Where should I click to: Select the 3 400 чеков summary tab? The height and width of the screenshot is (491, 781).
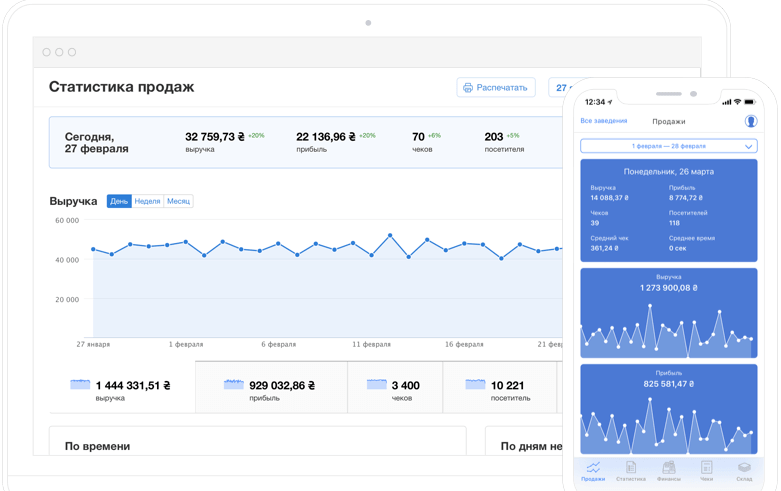click(x=395, y=387)
